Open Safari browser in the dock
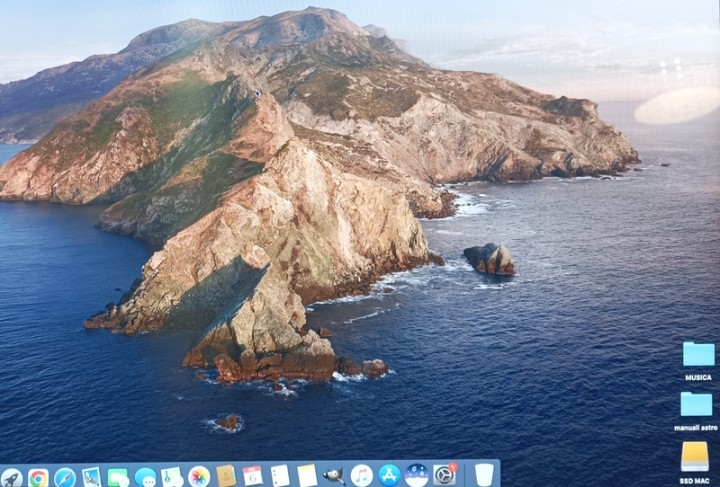 [x=65, y=477]
